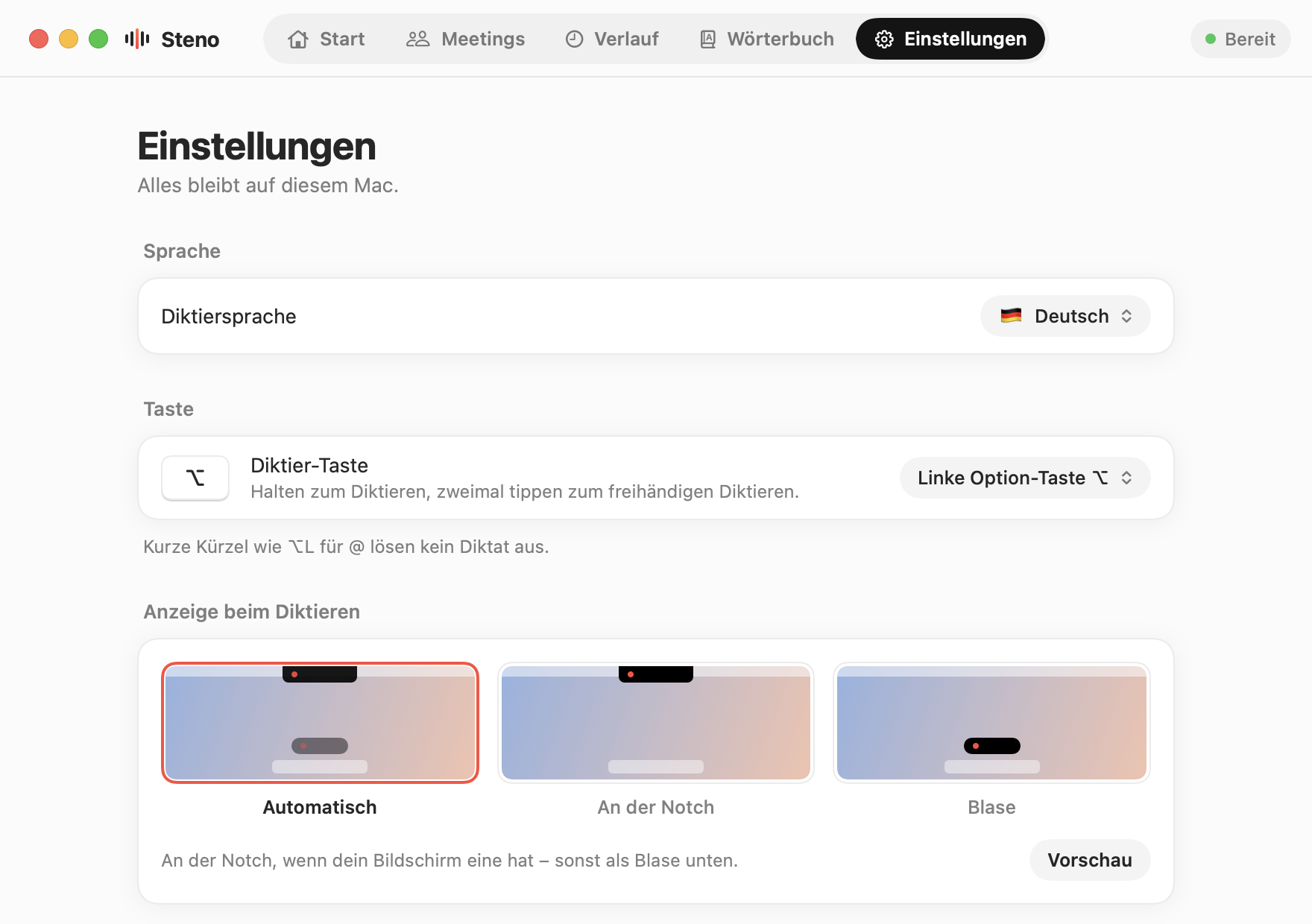Image resolution: width=1312 pixels, height=924 pixels.
Task: Click the Sprache section header
Action: tap(182, 251)
